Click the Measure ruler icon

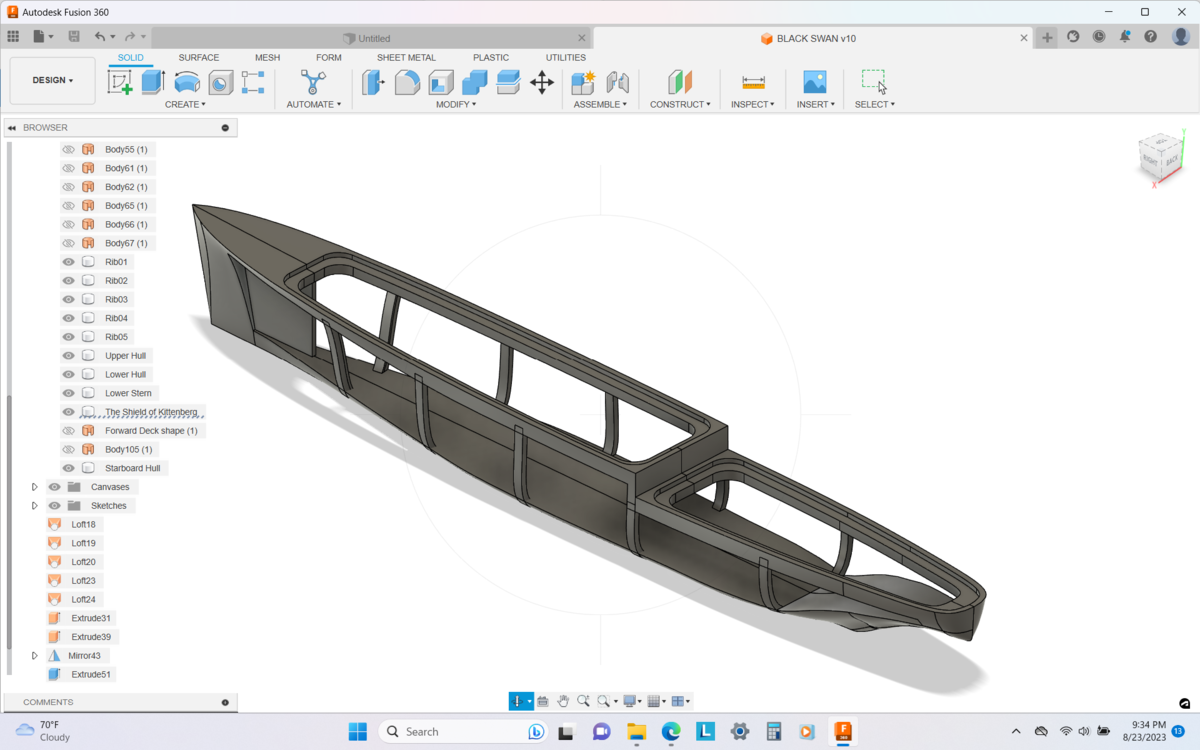(x=753, y=82)
